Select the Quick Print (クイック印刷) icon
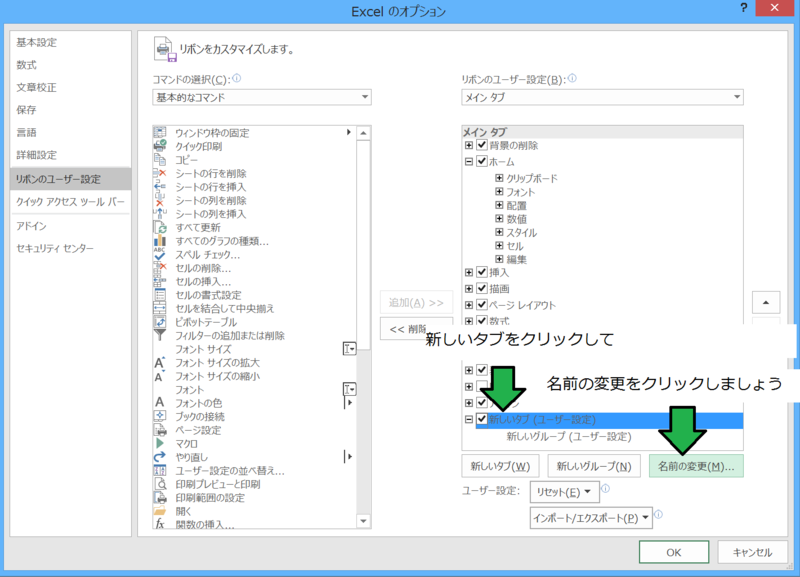 click(160, 146)
